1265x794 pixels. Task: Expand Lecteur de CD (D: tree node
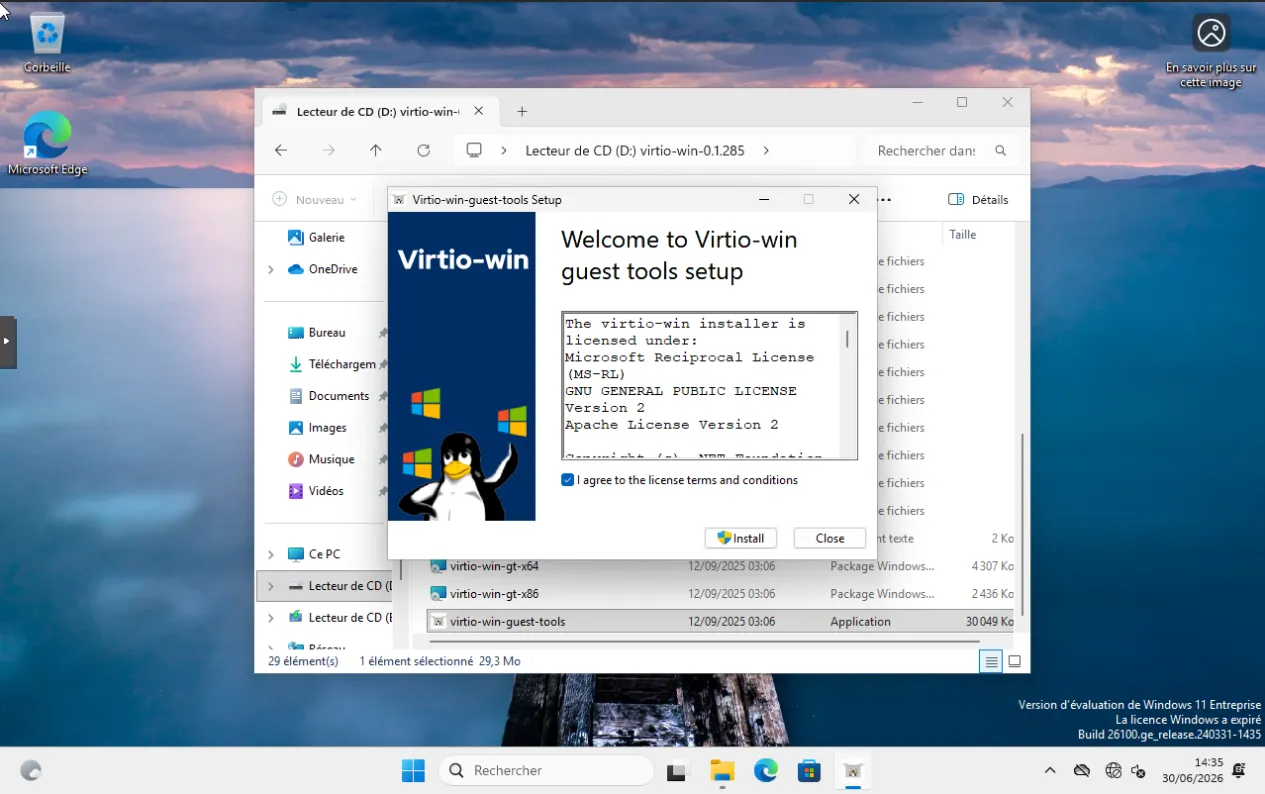tap(271, 586)
